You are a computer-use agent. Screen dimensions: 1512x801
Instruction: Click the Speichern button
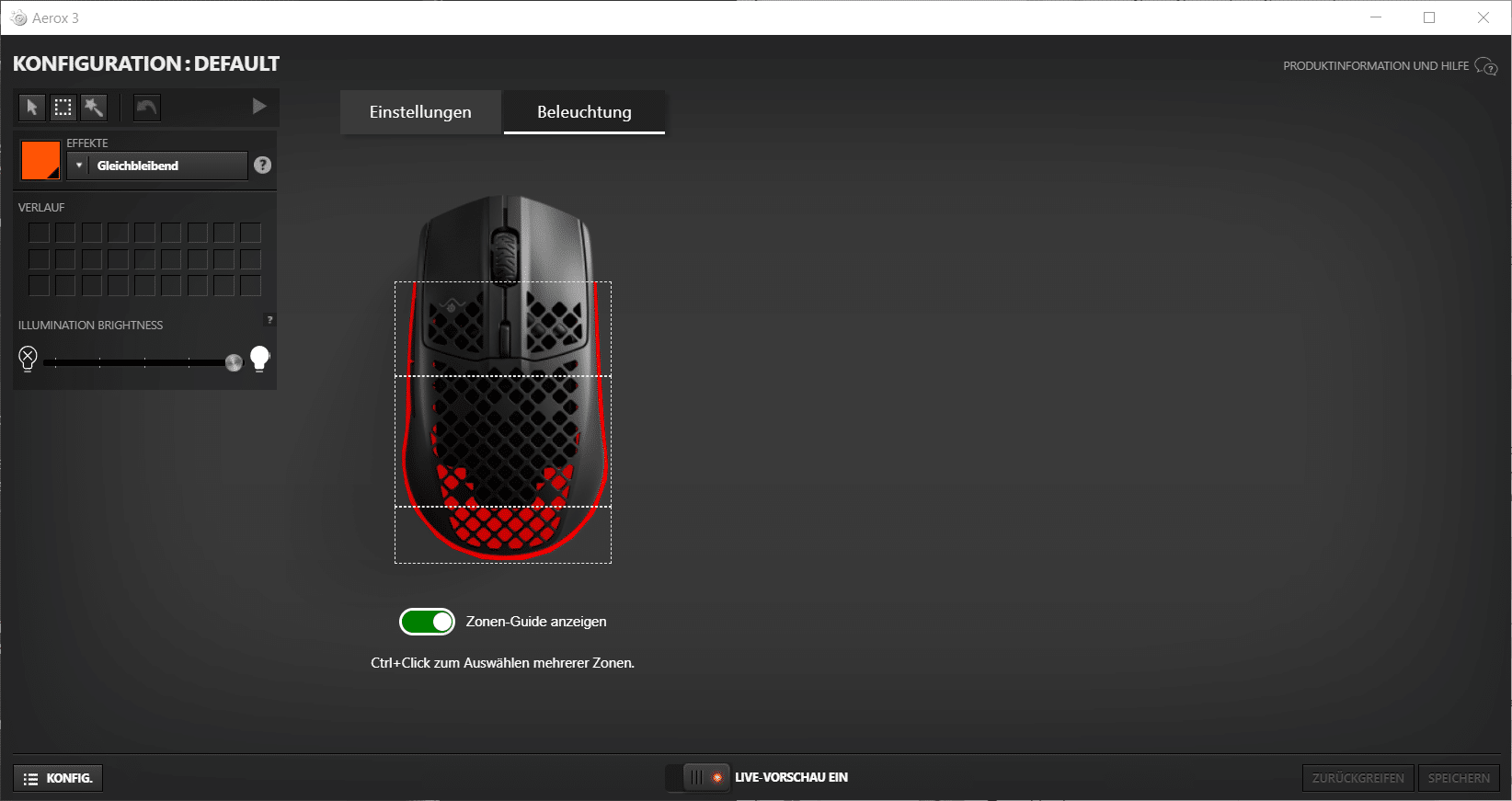pos(1459,778)
